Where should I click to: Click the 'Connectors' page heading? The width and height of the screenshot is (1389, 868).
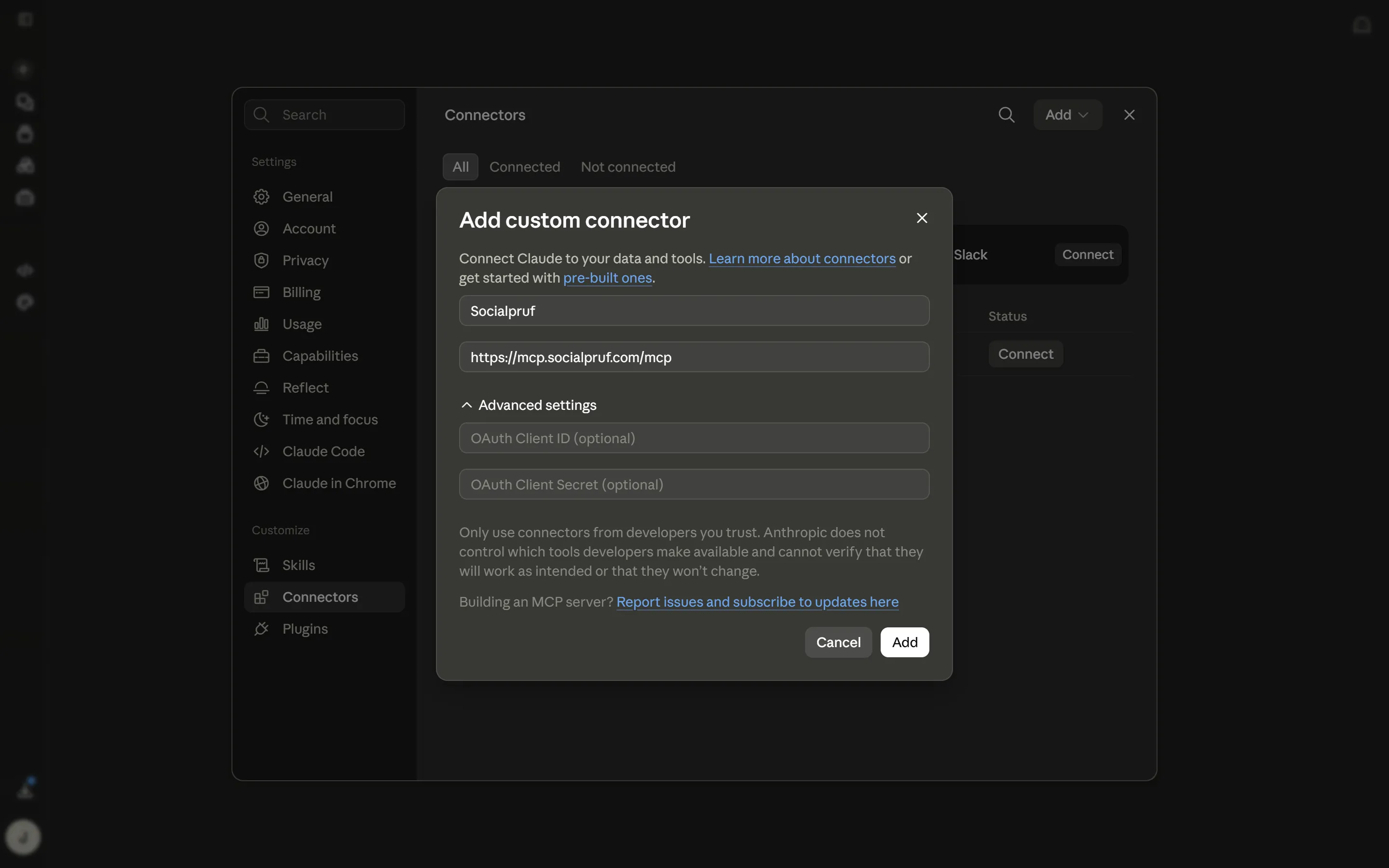pyautogui.click(x=484, y=115)
